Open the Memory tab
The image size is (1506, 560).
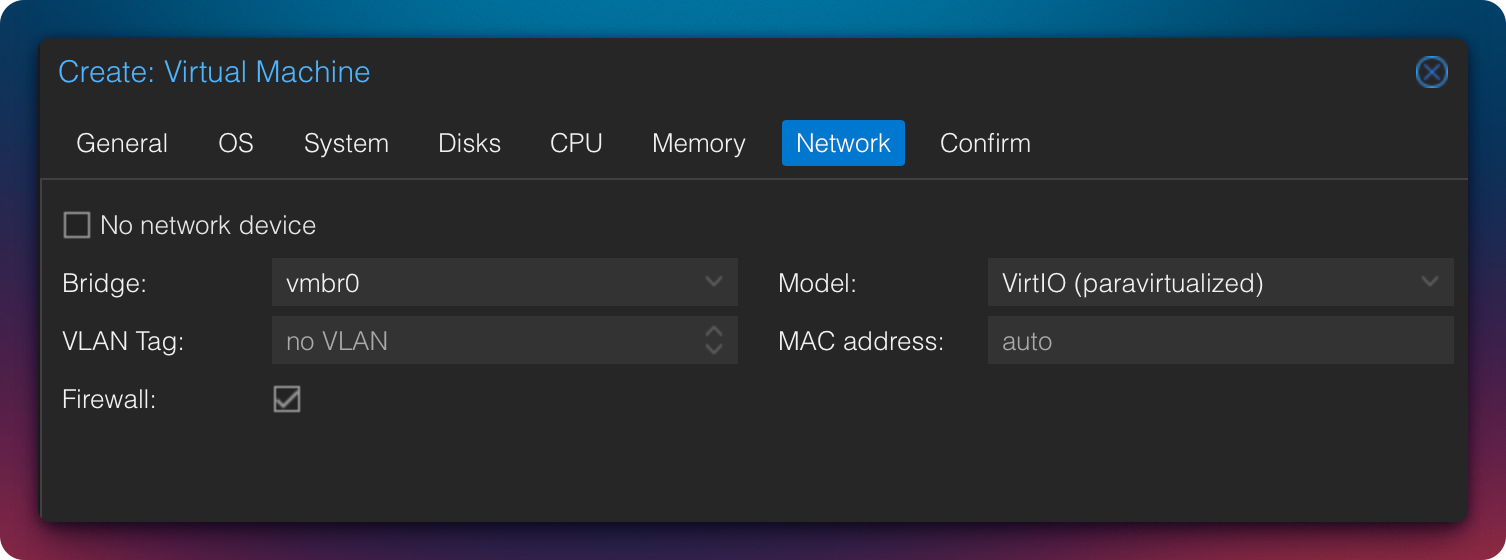pyautogui.click(x=698, y=143)
